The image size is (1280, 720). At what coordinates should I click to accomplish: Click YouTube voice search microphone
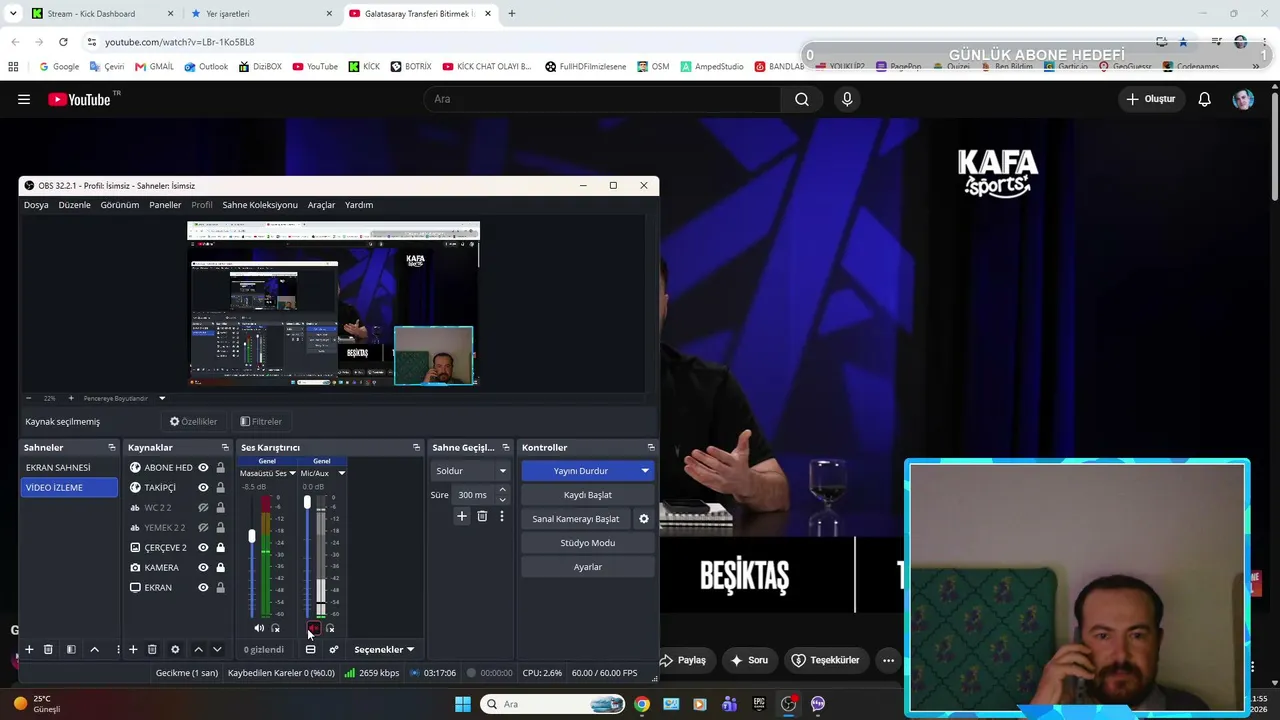847,99
